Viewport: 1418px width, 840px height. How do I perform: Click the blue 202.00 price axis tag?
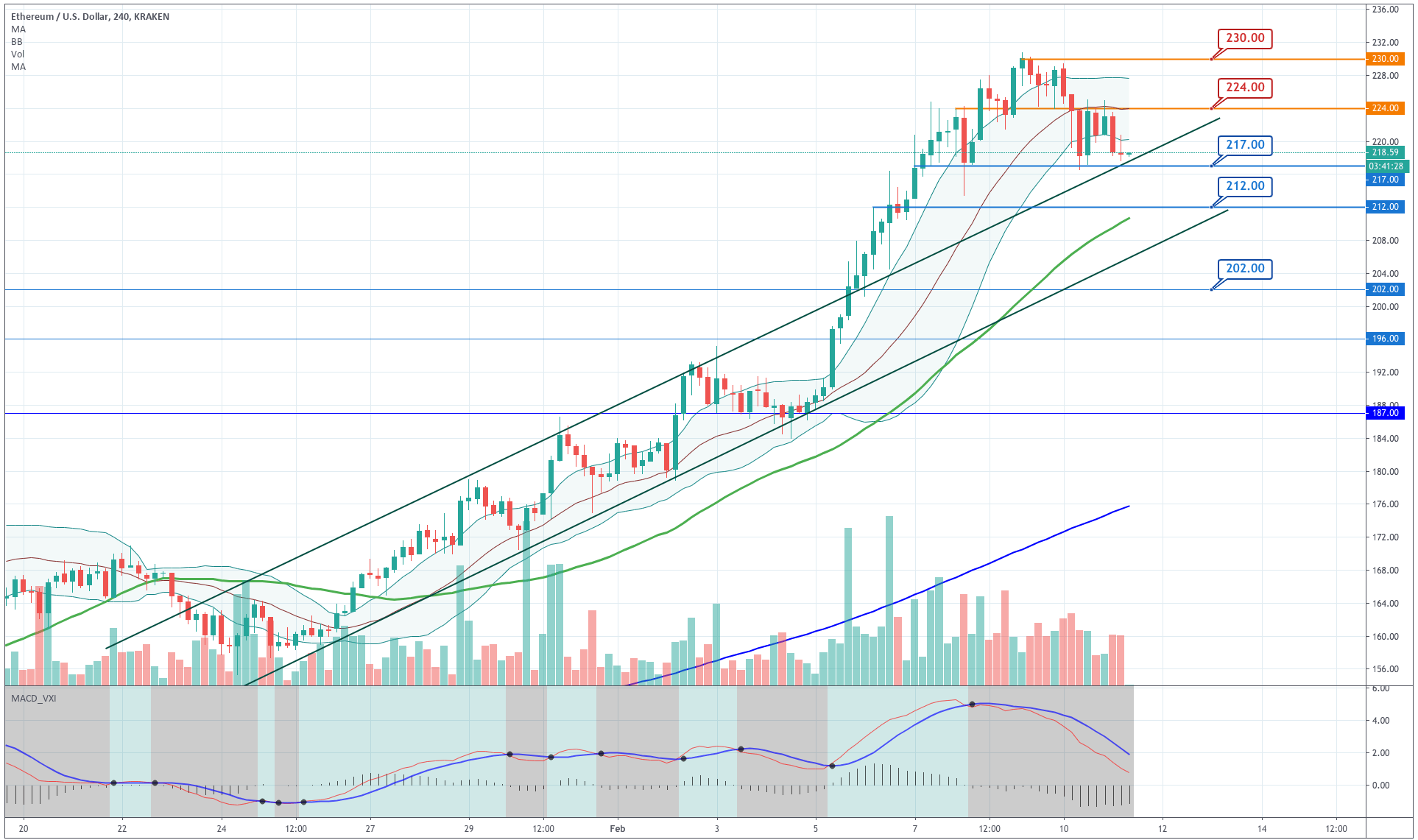tap(1384, 289)
